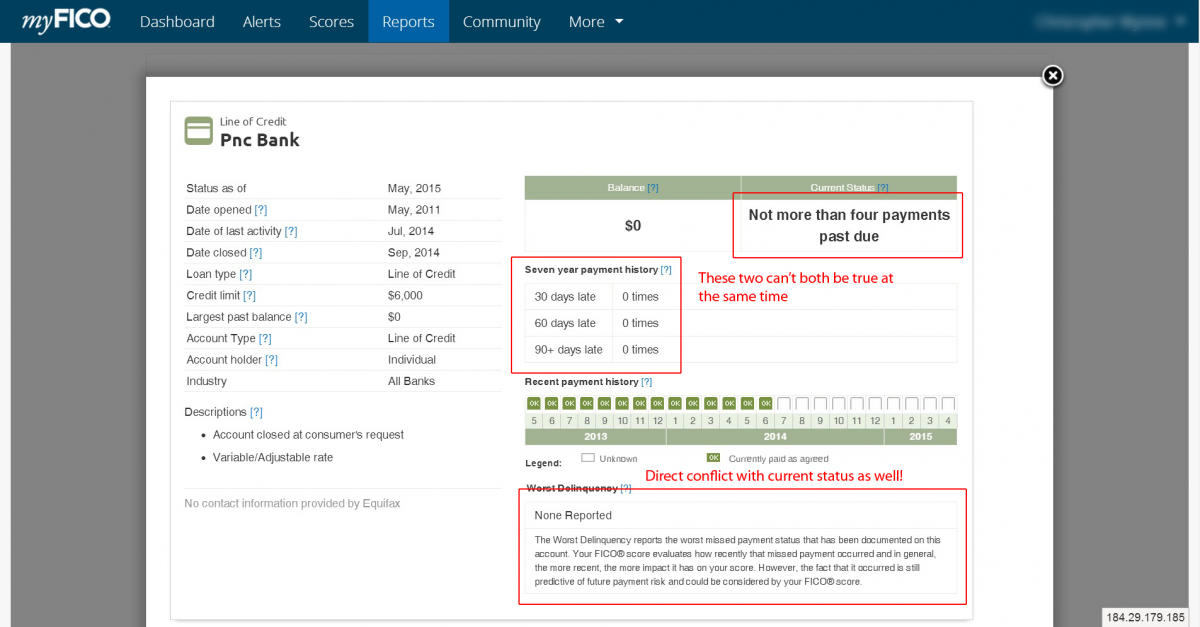Click 'No contact information provided by Equifax'
1200x627 pixels.
[x=292, y=504]
